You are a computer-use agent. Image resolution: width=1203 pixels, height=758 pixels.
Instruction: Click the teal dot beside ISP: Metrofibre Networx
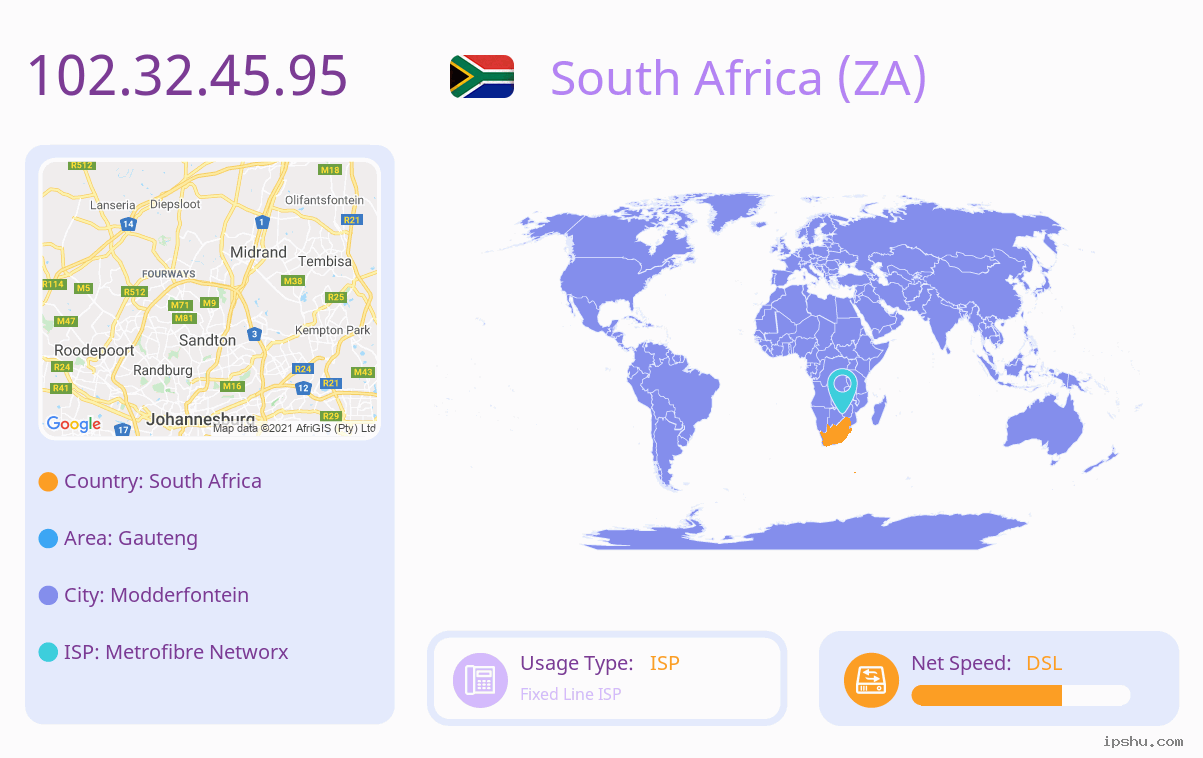click(x=48, y=653)
